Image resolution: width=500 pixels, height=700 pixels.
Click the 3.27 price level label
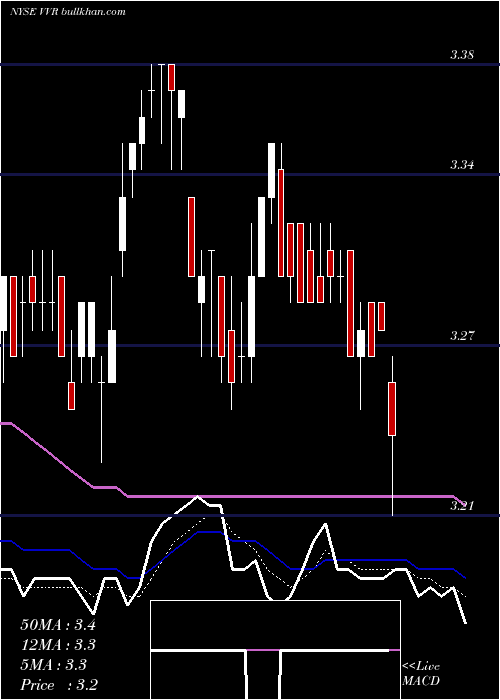(x=462, y=336)
